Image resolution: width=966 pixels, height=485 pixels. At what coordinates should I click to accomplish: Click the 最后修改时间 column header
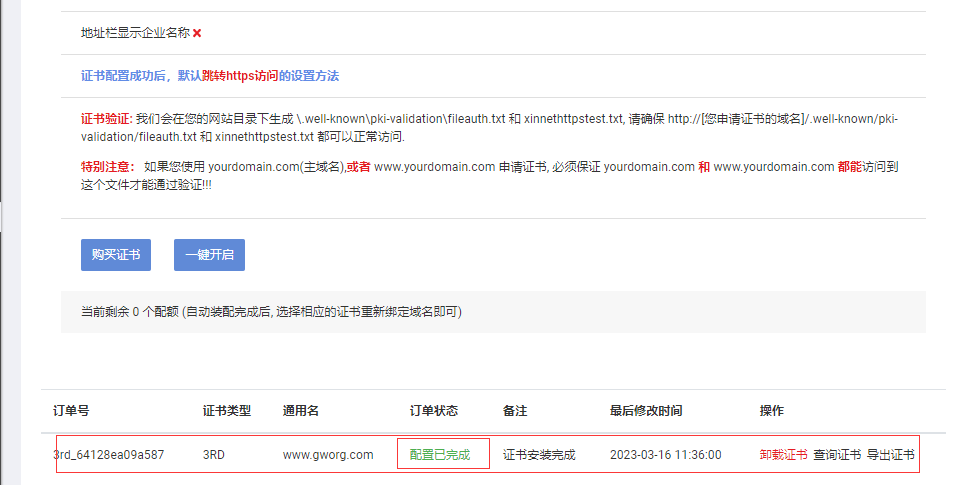coord(646,411)
